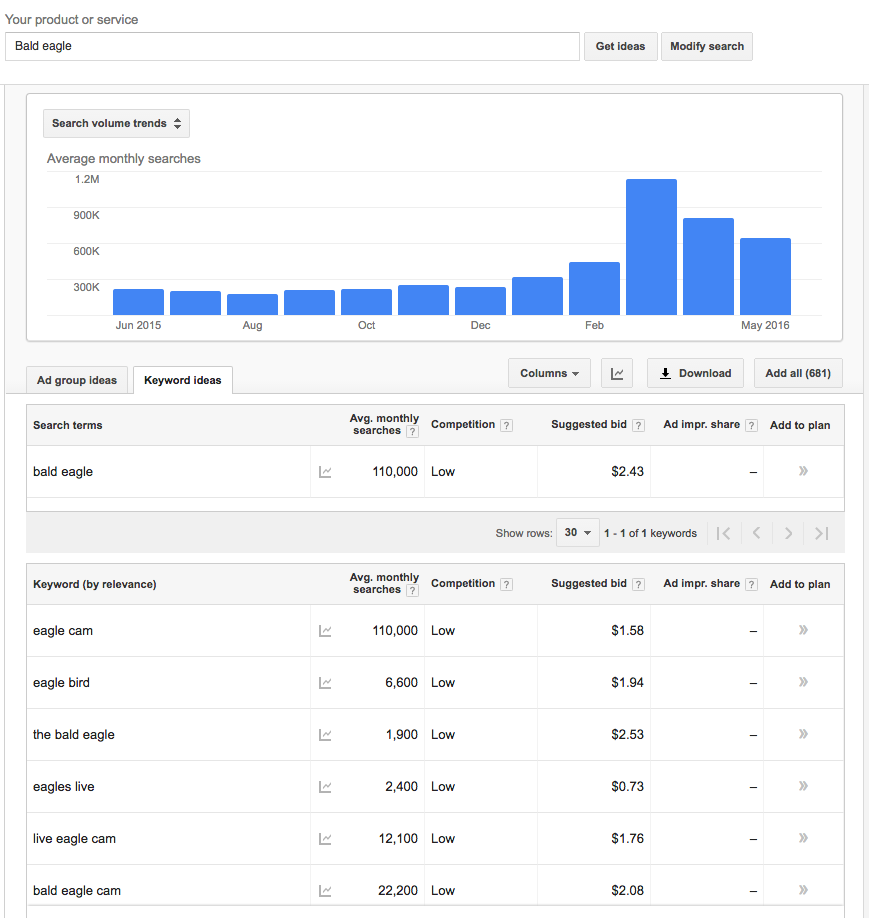The image size is (869, 918).
Task: Click the 'eagle cam' keyword text
Action: click(x=63, y=631)
